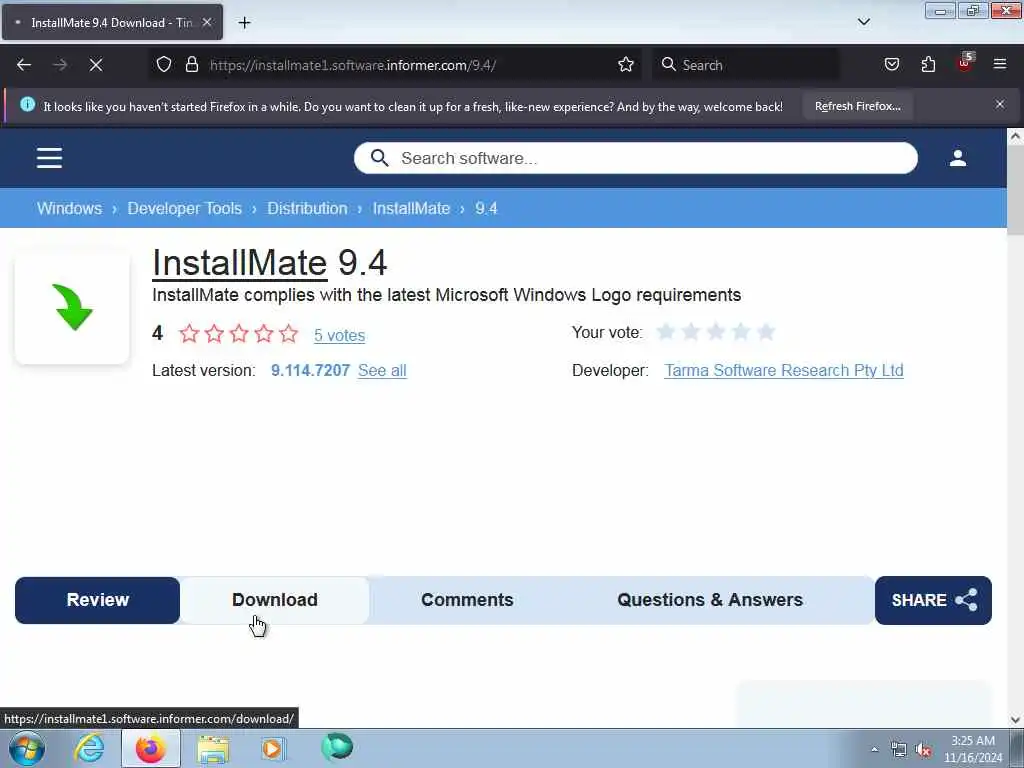Switch to the Review tab
The width and height of the screenshot is (1024, 768).
point(97,600)
